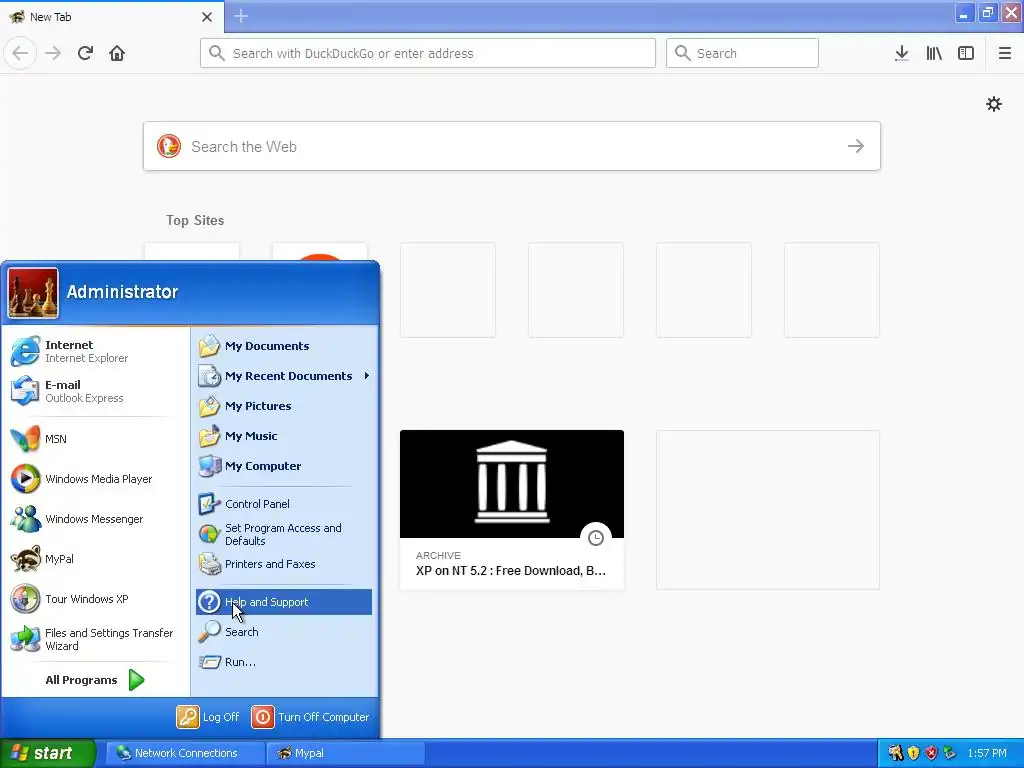
Task: Switch to Mypal taskbar item
Action: pos(345,753)
